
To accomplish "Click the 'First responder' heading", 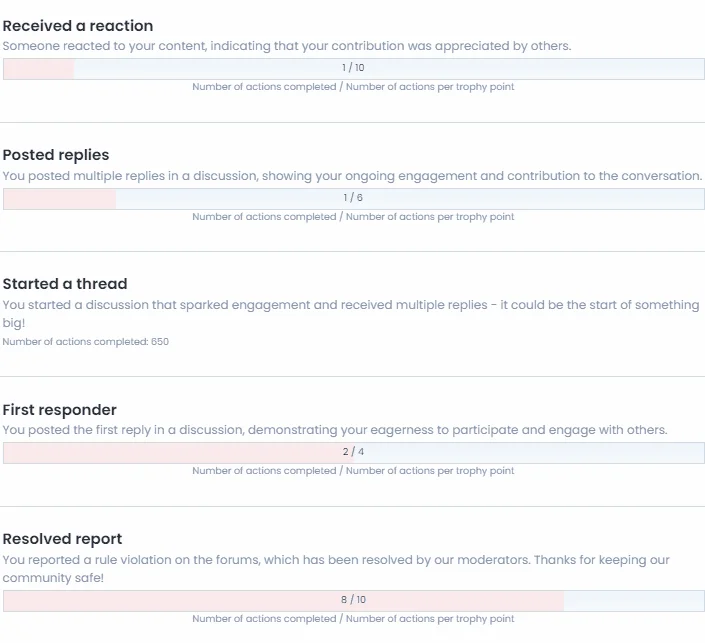I will pos(59,410).
